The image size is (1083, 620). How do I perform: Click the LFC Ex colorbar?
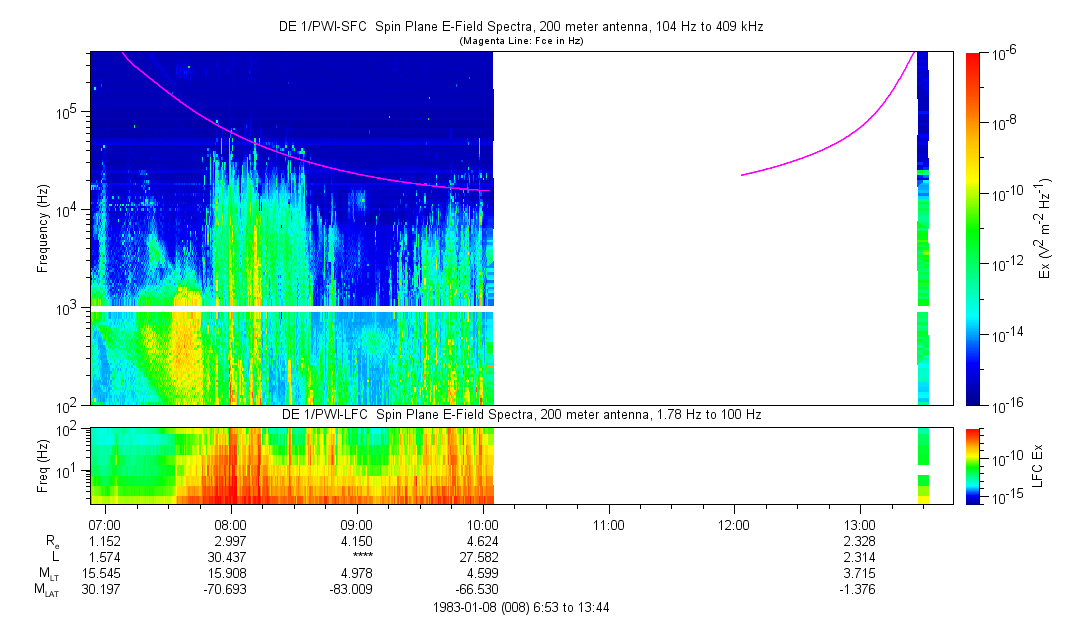click(x=973, y=465)
